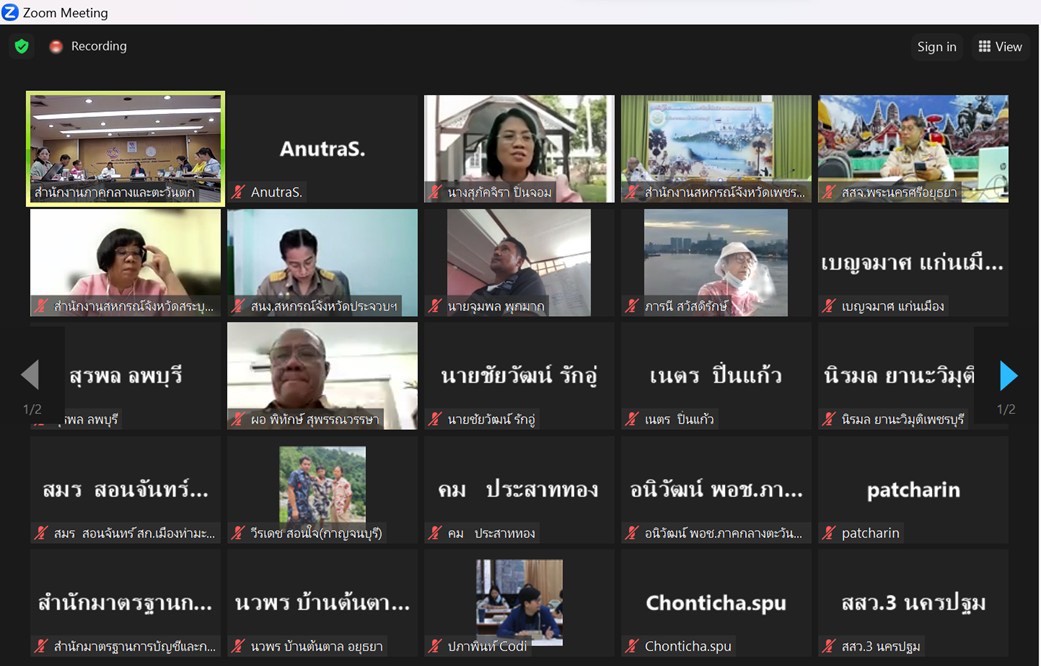Viewport: 1041px width, 666px height.
Task: Click the Zoom logo in title bar
Action: point(10,12)
